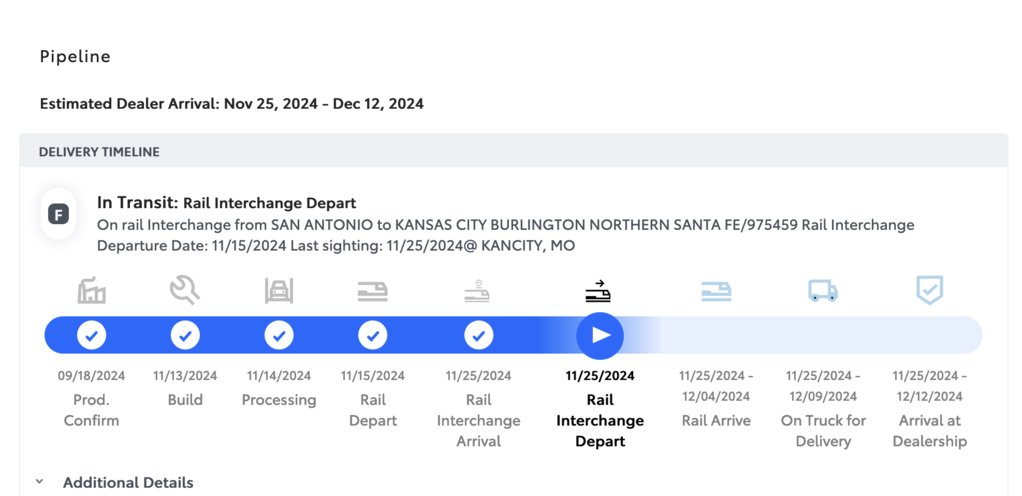Click the blue Rail Arrive train icon

point(716,291)
